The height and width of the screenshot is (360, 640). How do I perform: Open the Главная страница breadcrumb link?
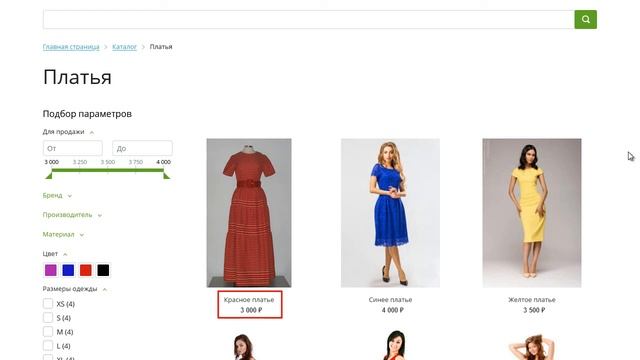click(71, 47)
